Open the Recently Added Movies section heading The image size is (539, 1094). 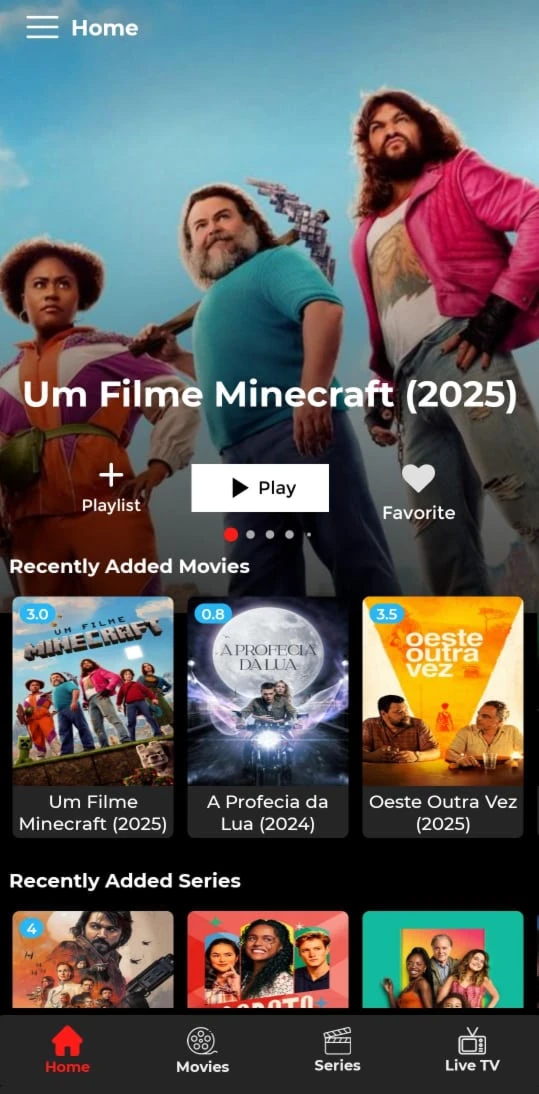[x=130, y=566]
